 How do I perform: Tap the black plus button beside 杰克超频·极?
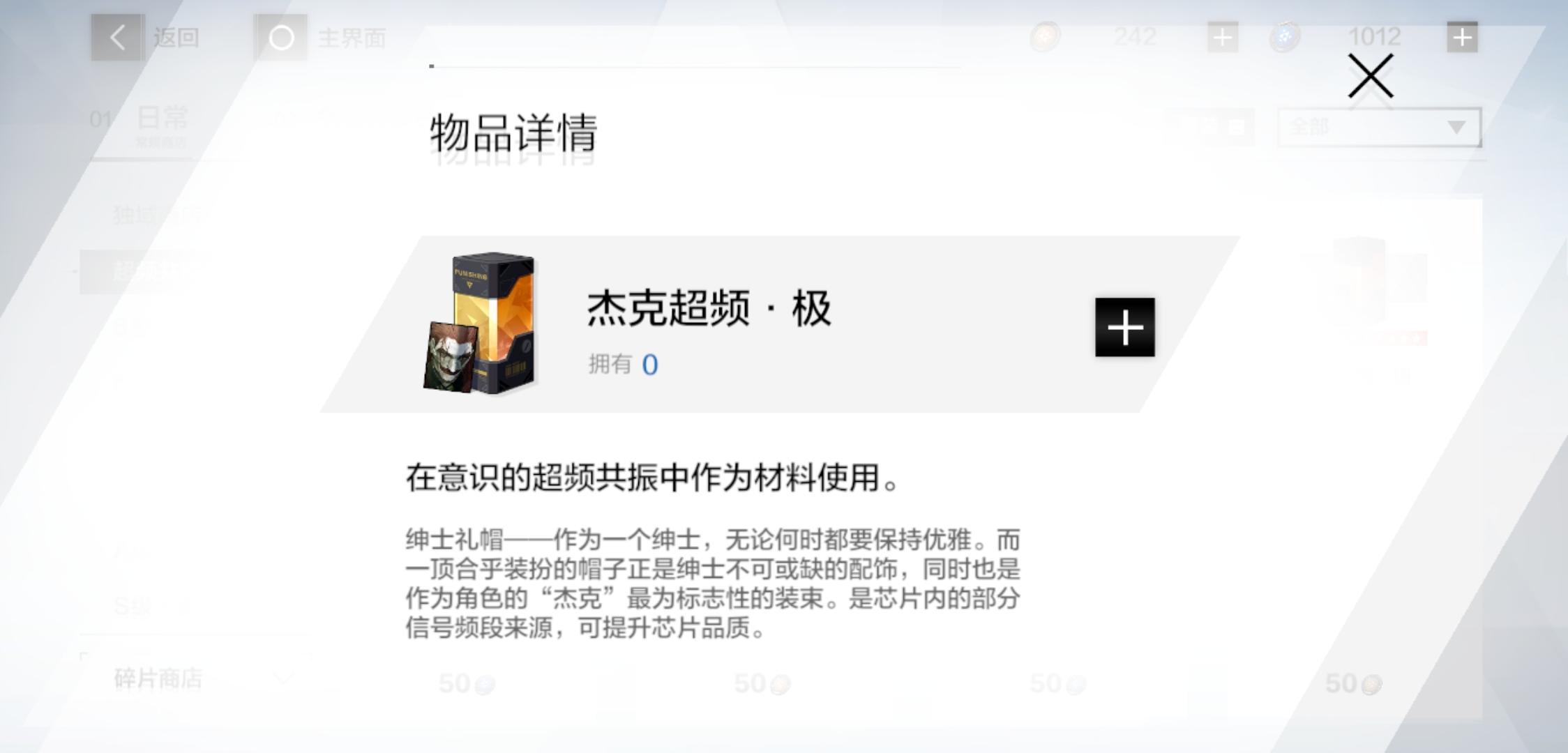[x=1124, y=327]
